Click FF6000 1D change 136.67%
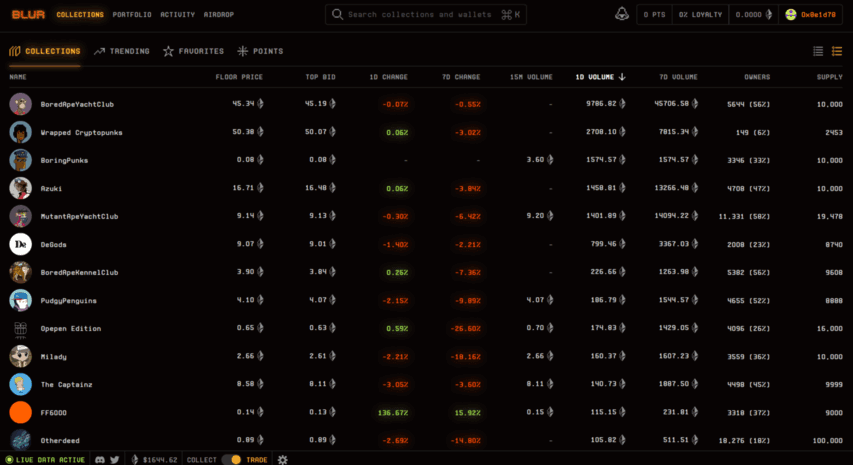Screen dimensions: 853x465 coord(393,413)
